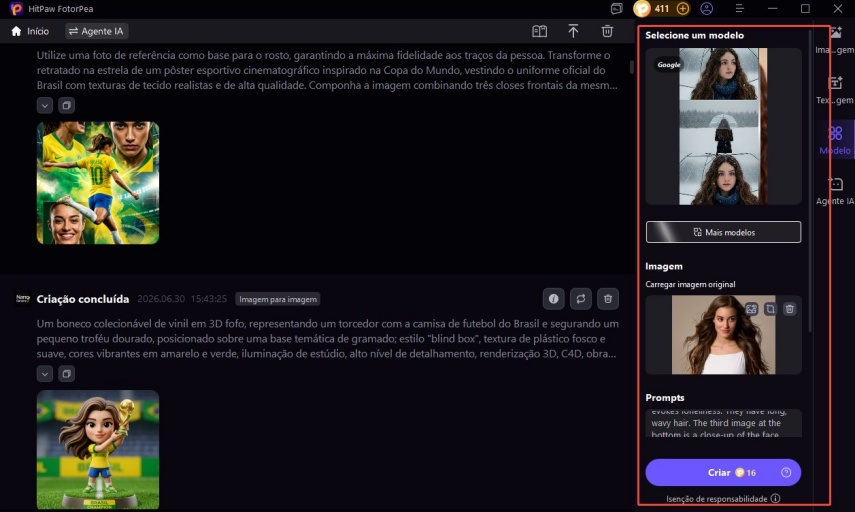Click info icon on Criação concluída entry
This screenshot has height=512, width=855.
[553, 299]
